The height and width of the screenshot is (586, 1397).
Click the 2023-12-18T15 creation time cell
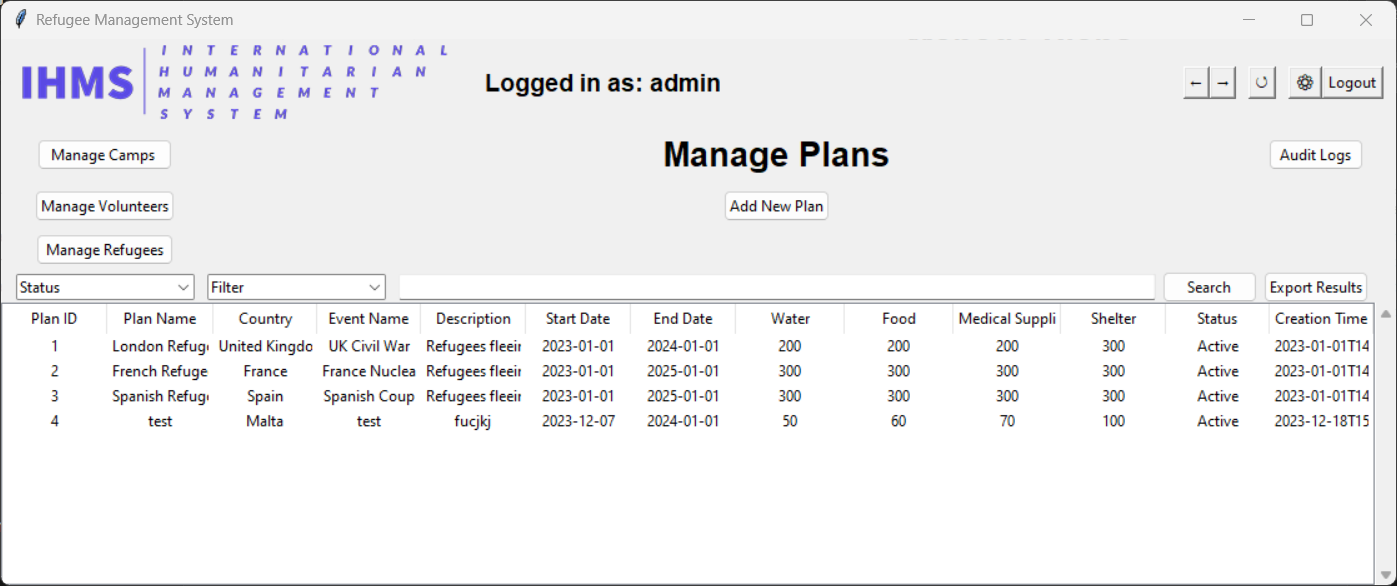pos(1321,421)
